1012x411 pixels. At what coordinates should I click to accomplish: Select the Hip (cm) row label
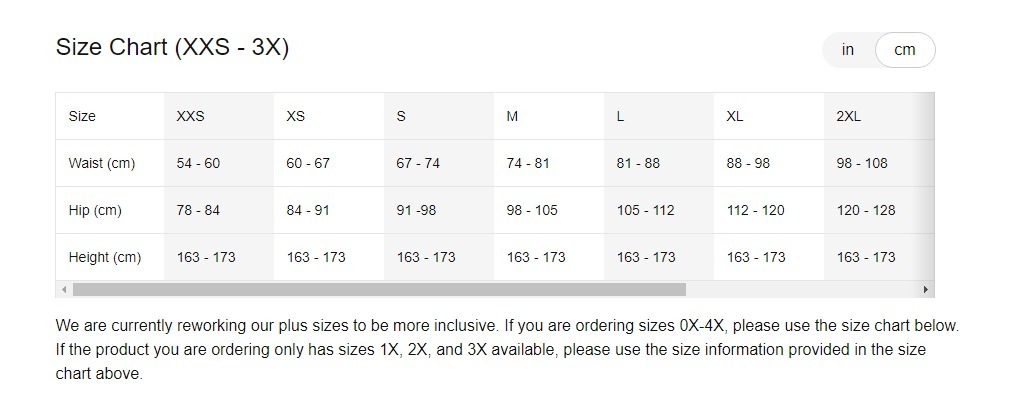[95, 210]
